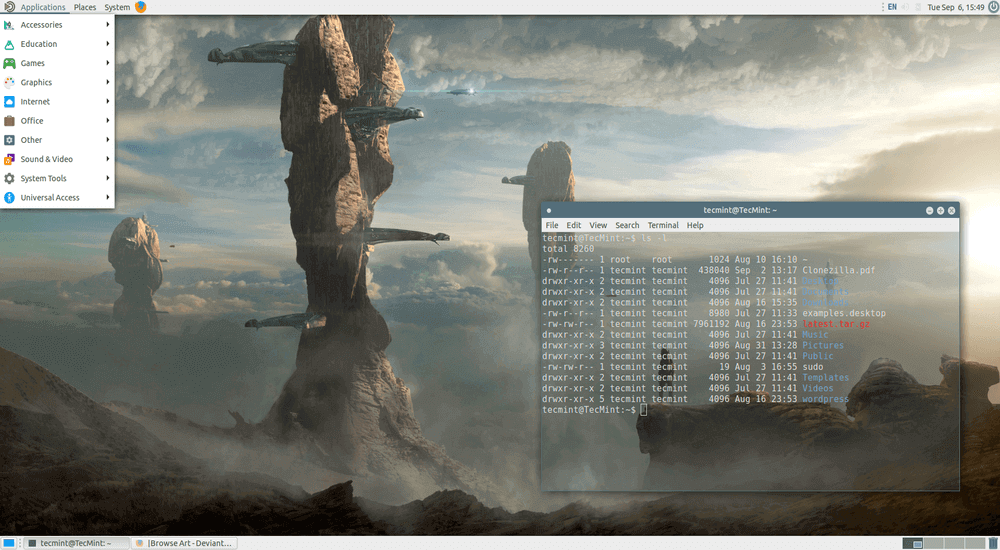Screen dimensions: 1000x550
Task: Open the Sound & Video icon
Action: [9, 159]
